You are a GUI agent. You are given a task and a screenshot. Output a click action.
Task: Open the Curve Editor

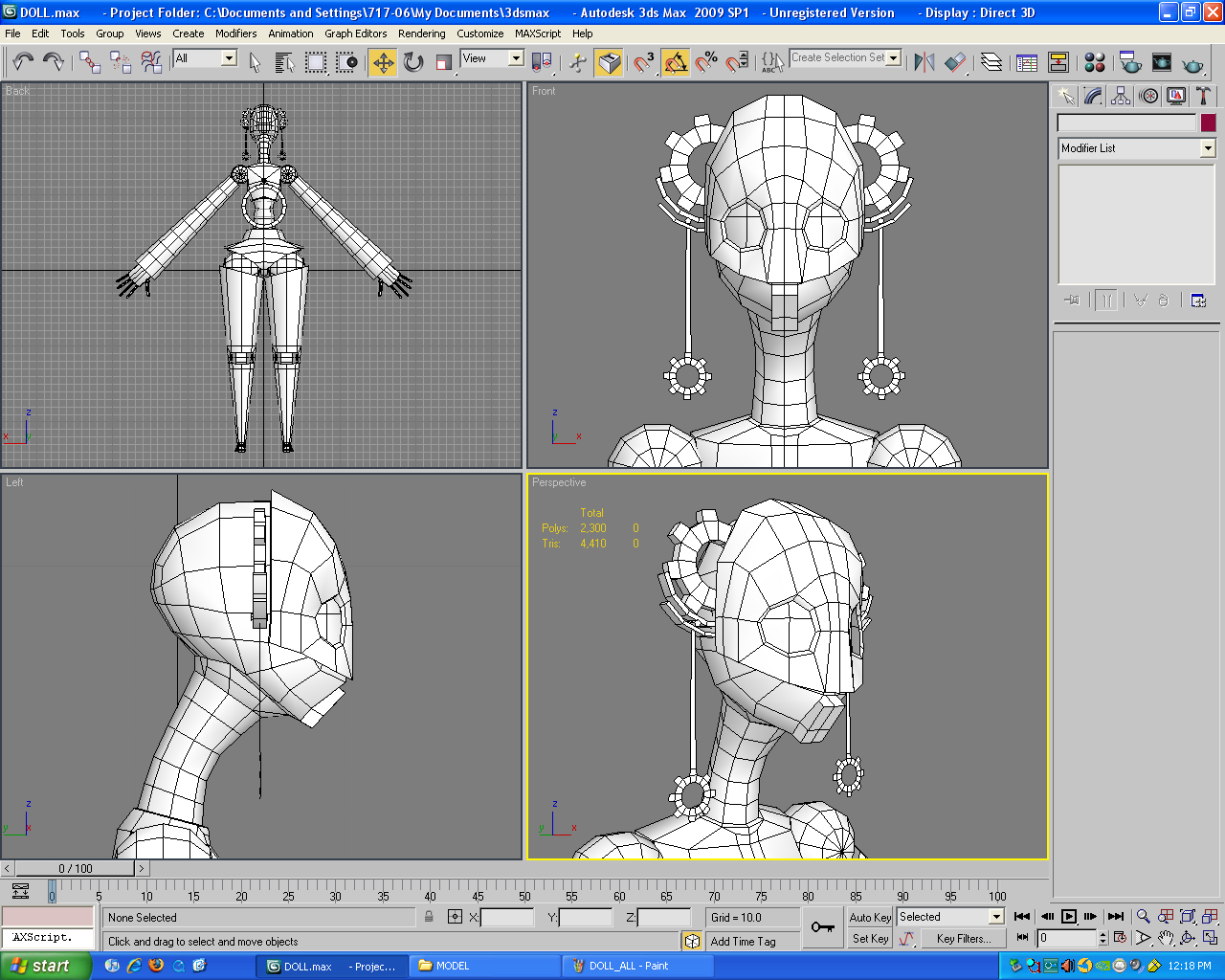coord(1027,62)
